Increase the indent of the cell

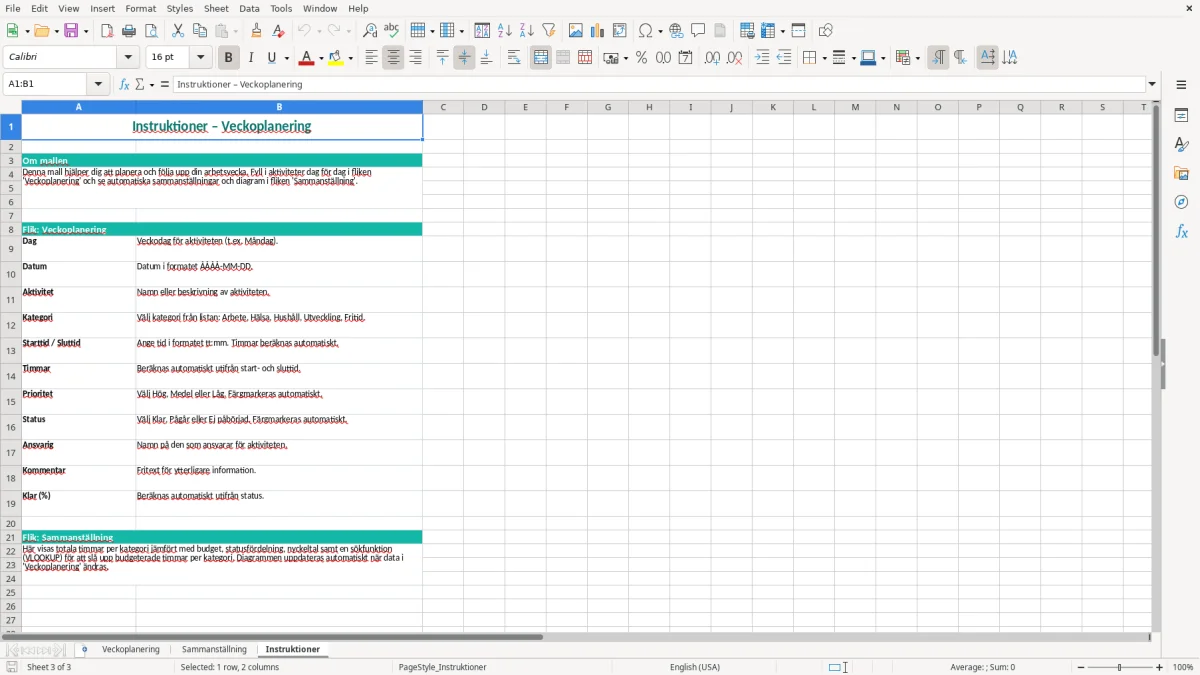click(762, 58)
